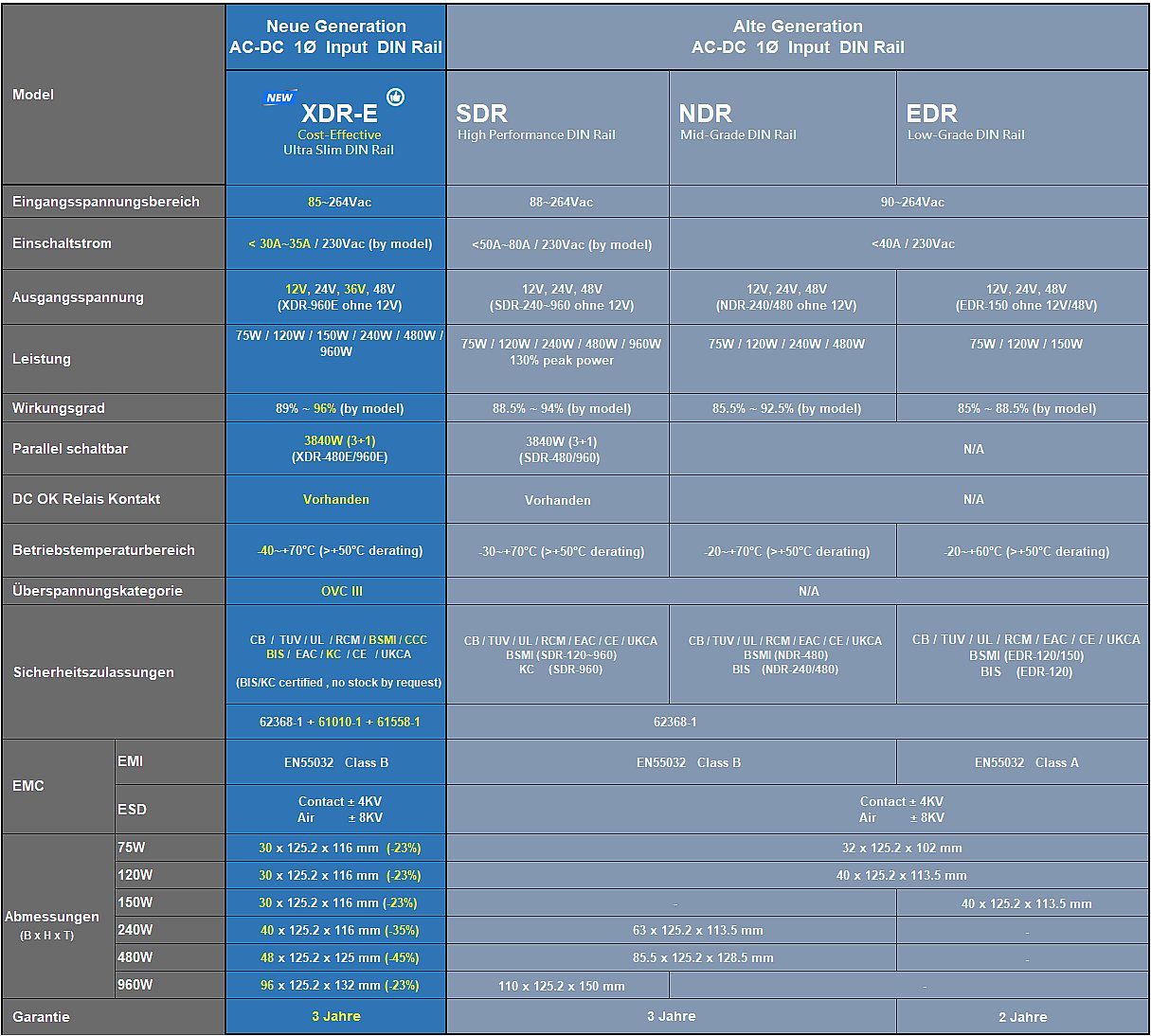Image resolution: width=1151 pixels, height=1036 pixels.
Task: Click 'Überspannungskategorie' row label
Action: (x=98, y=591)
